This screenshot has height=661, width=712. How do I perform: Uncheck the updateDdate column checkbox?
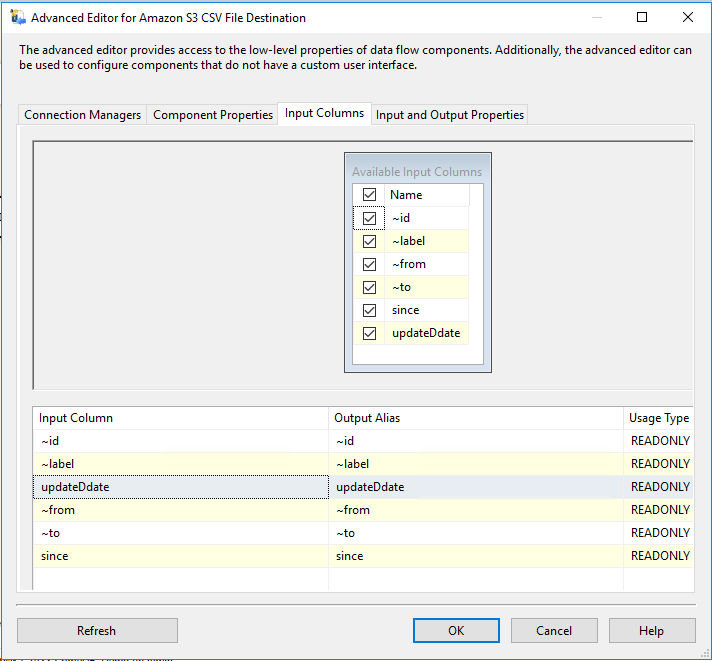(369, 333)
